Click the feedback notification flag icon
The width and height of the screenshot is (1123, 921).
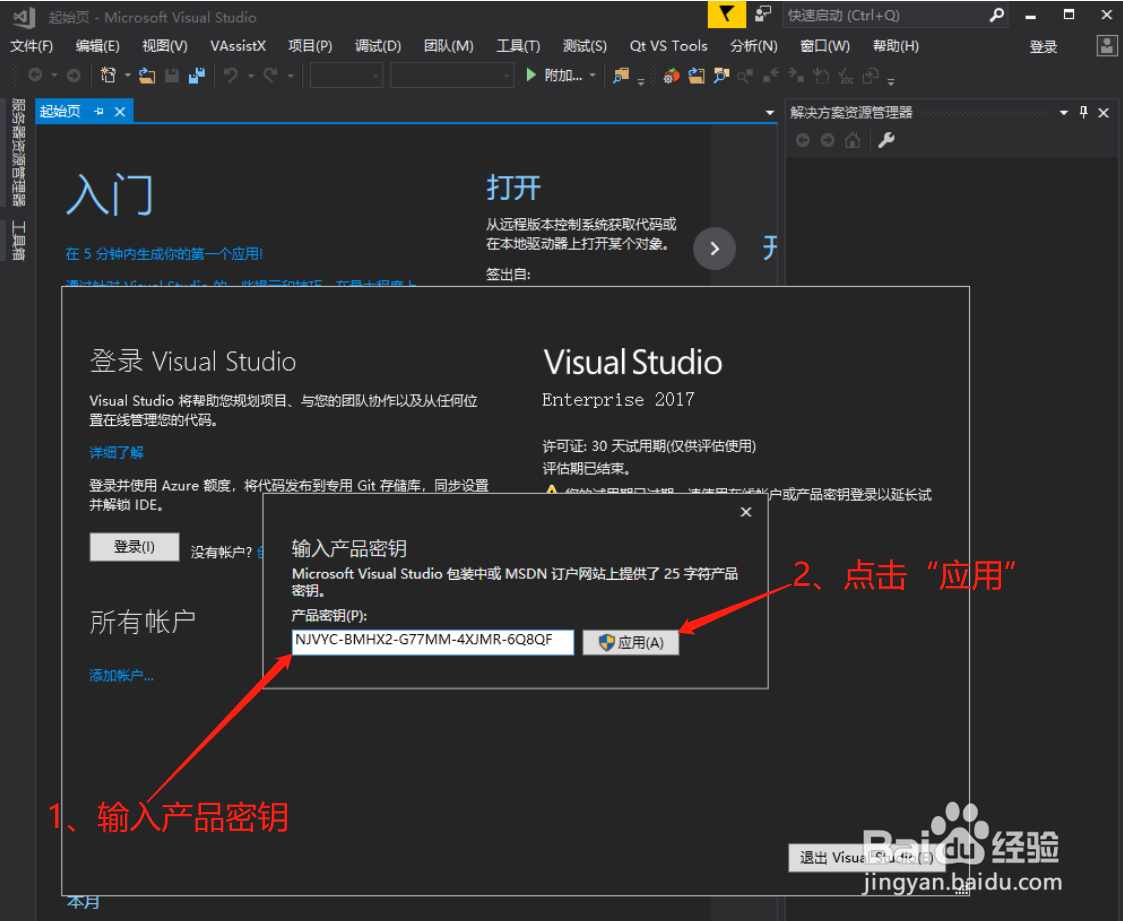pyautogui.click(x=726, y=14)
